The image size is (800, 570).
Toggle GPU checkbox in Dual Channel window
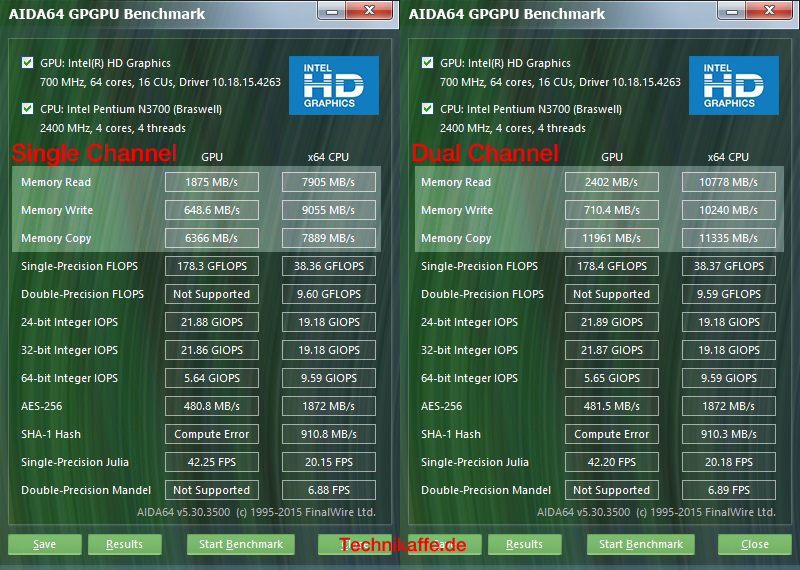(x=428, y=63)
